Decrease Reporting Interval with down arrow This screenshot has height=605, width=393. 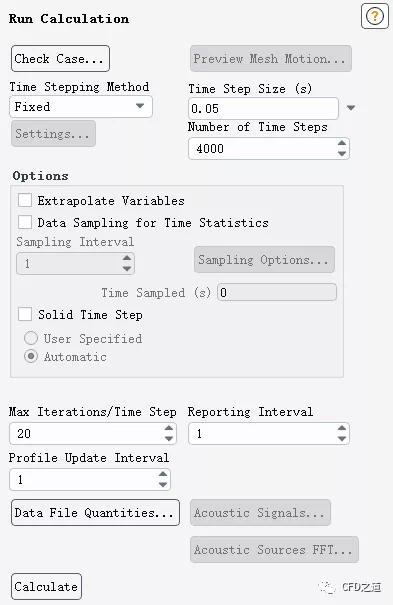point(342,438)
